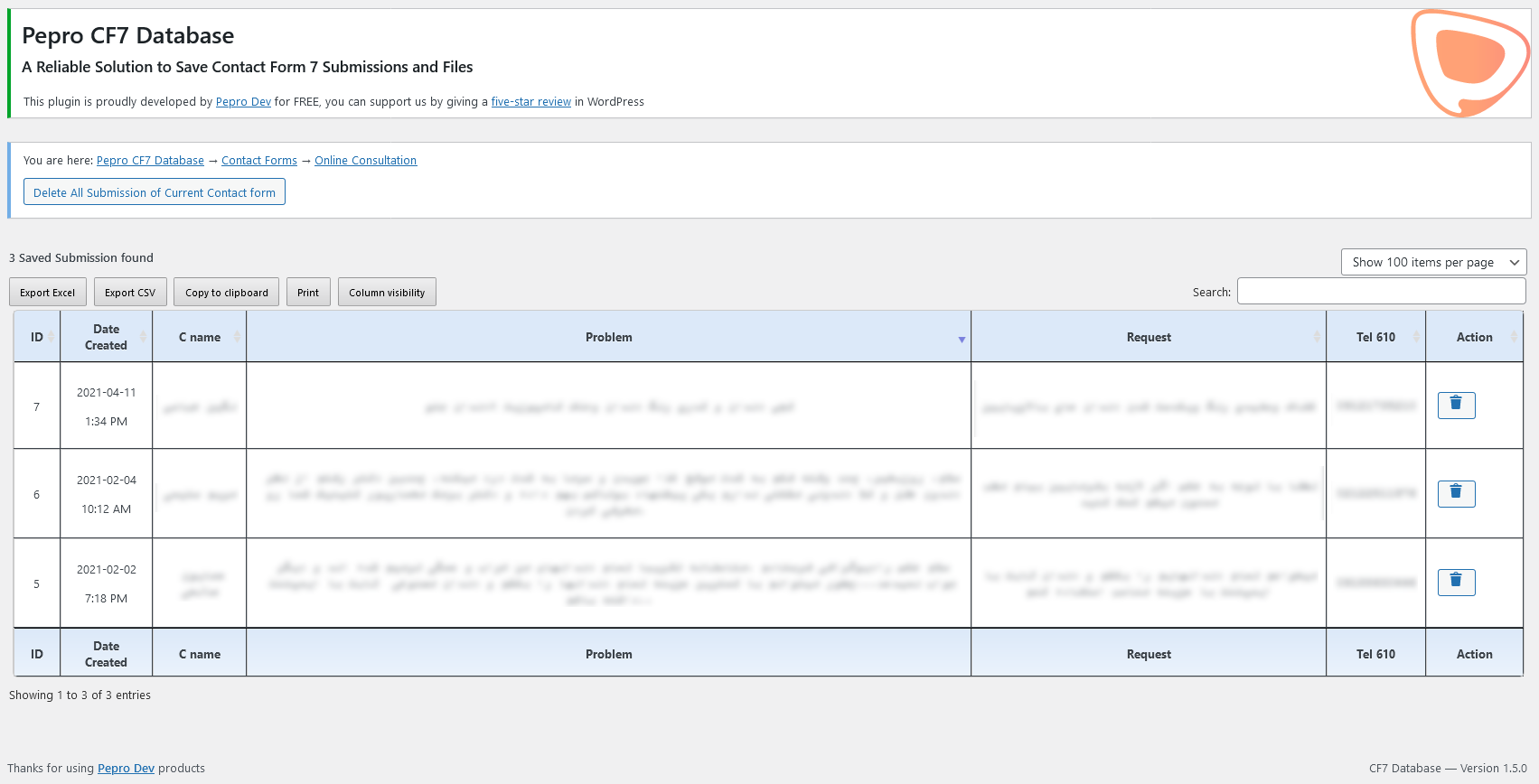Viewport: 1539px width, 784px height.
Task: Select the date cell 2021-02-04 10:12 AM
Action: click(x=107, y=494)
